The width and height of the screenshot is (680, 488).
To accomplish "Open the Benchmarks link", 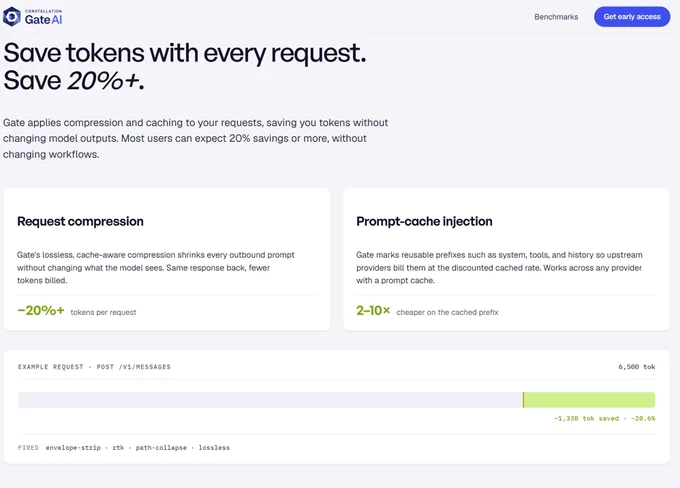I will [556, 17].
